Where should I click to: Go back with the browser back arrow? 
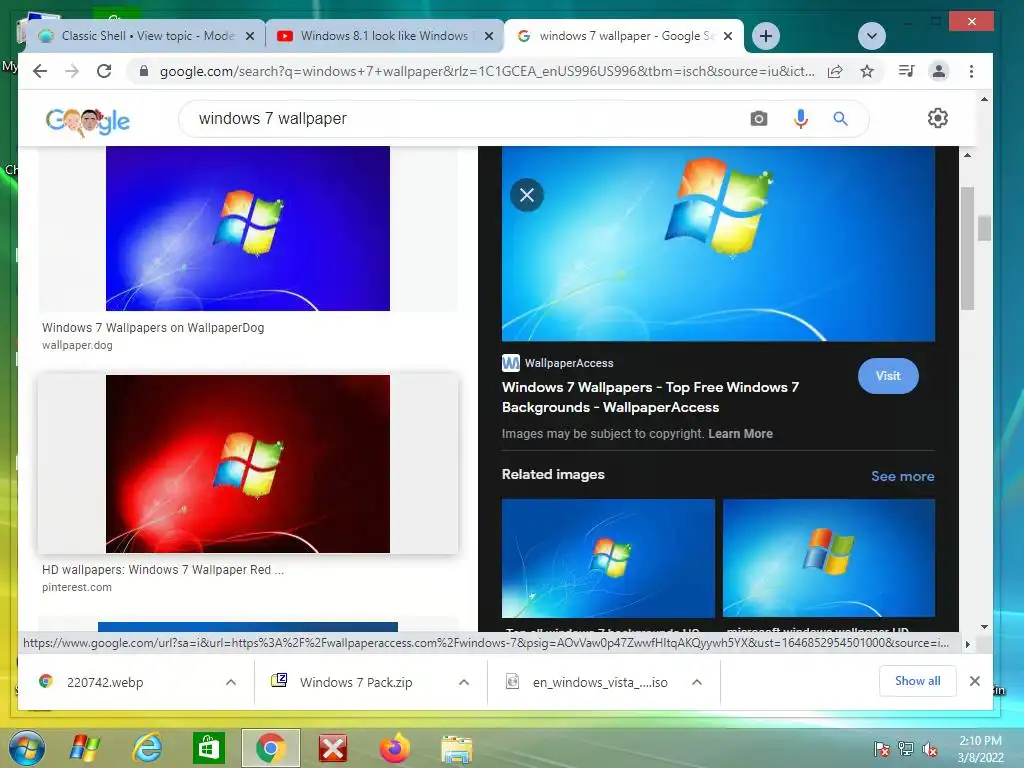(x=40, y=71)
